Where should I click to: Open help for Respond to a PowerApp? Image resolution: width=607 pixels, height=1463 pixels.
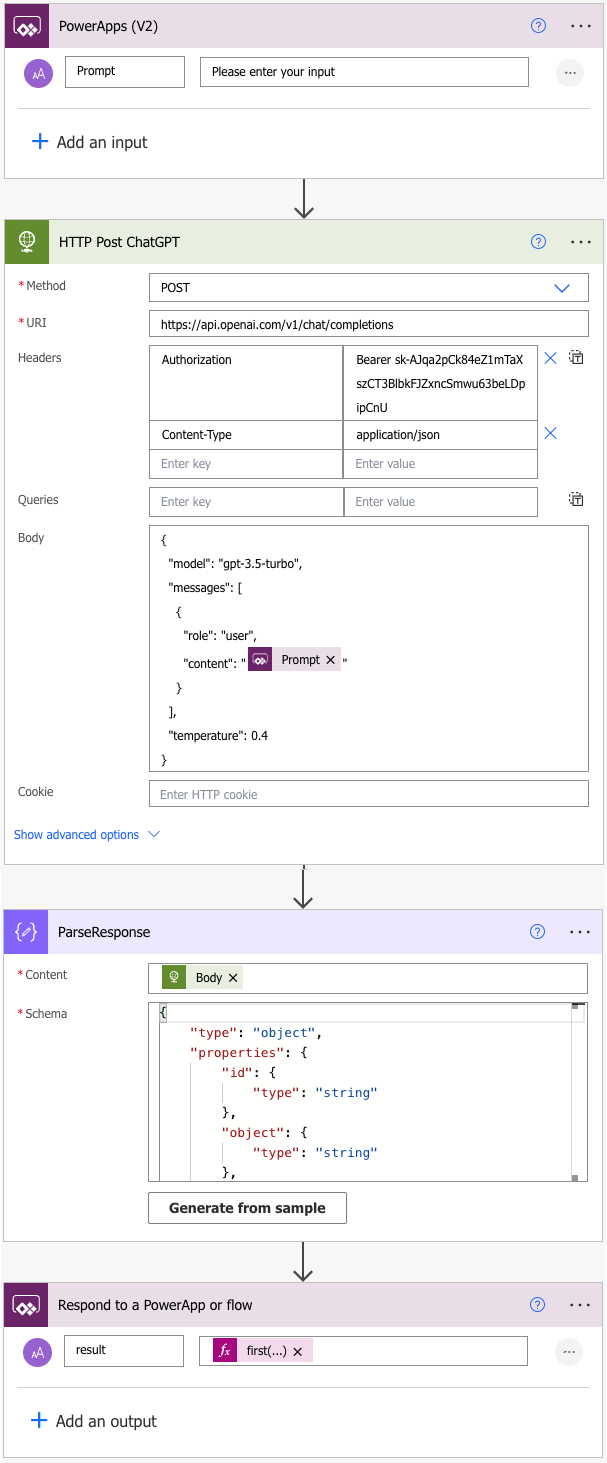538,1305
